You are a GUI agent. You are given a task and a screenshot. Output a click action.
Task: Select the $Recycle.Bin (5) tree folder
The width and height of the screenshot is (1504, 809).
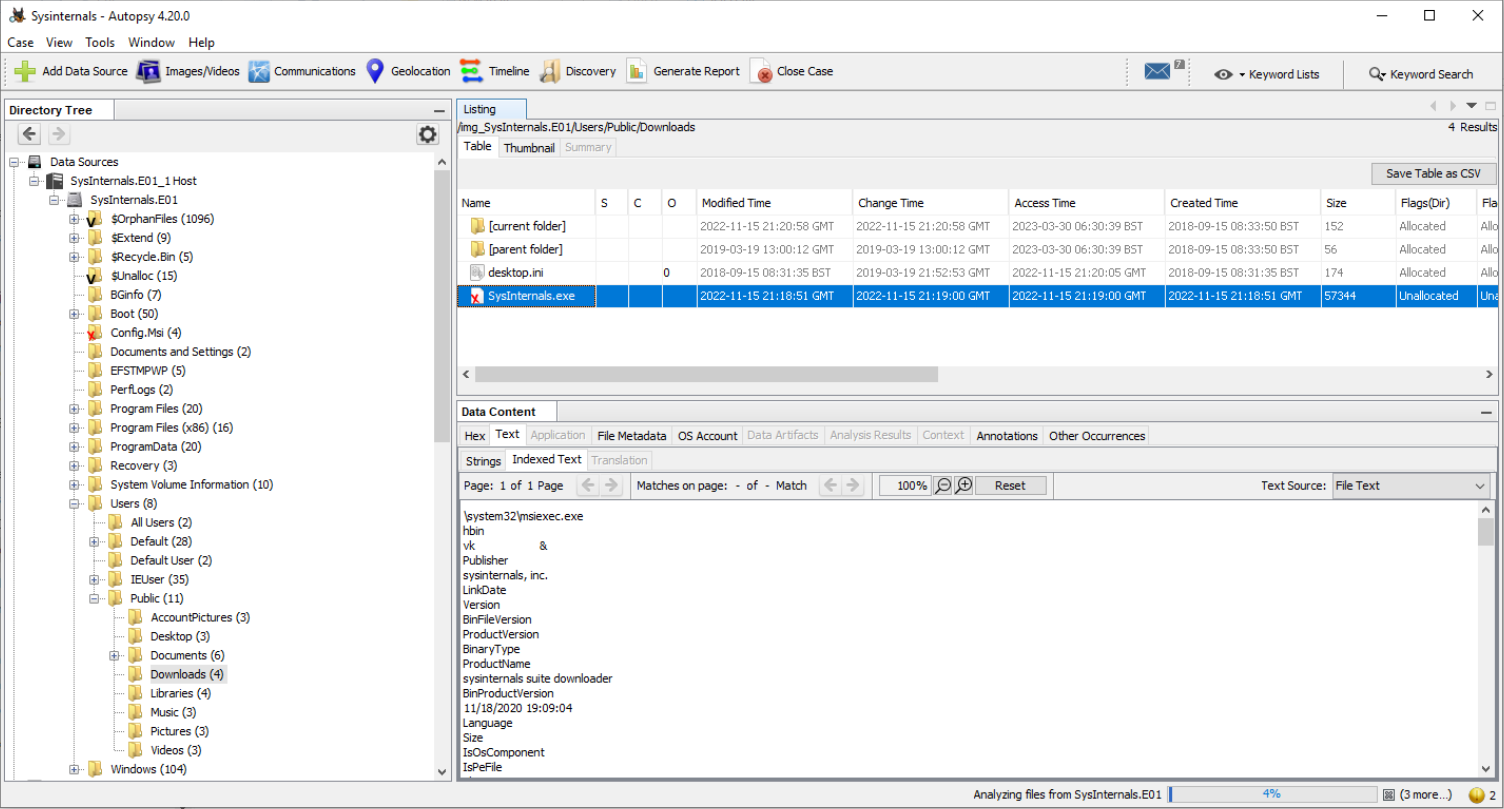pyautogui.click(x=151, y=257)
